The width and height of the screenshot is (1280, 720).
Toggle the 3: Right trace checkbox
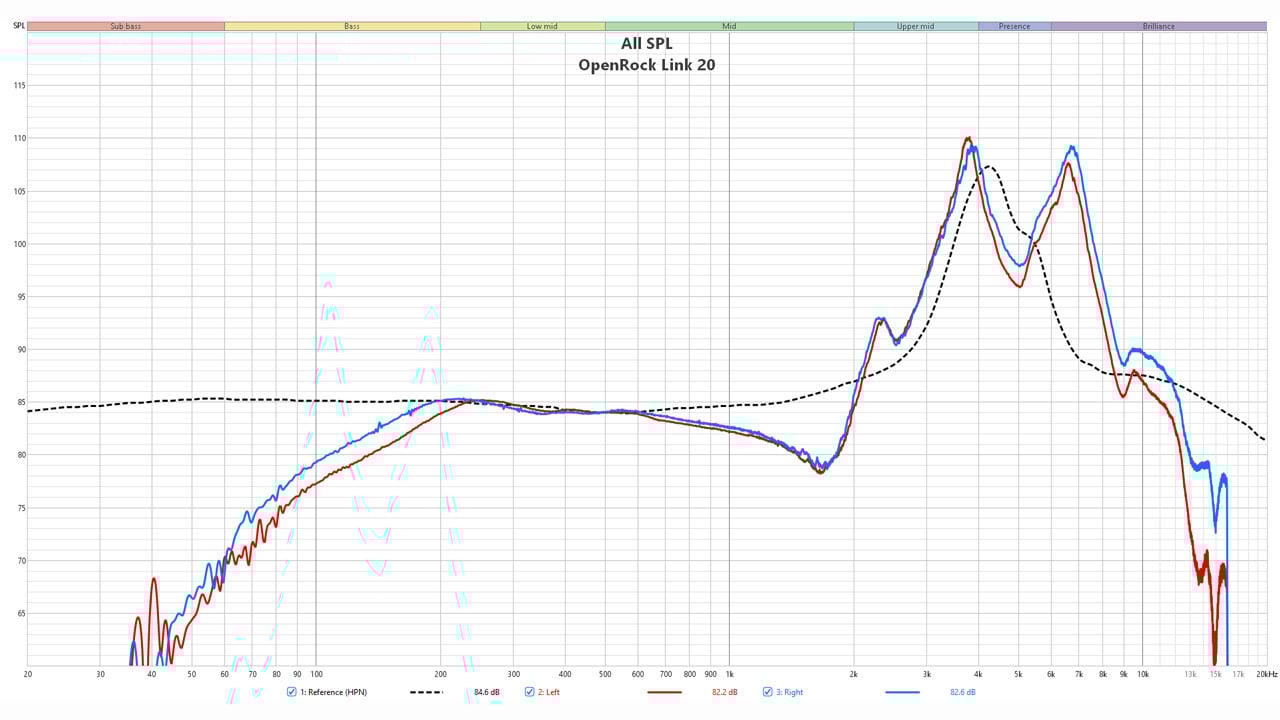pos(768,692)
